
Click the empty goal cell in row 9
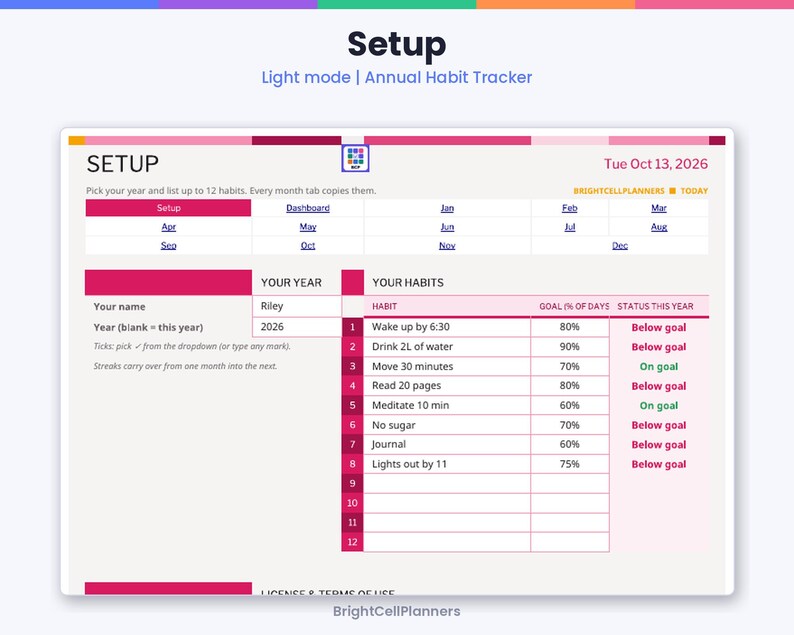(x=570, y=484)
